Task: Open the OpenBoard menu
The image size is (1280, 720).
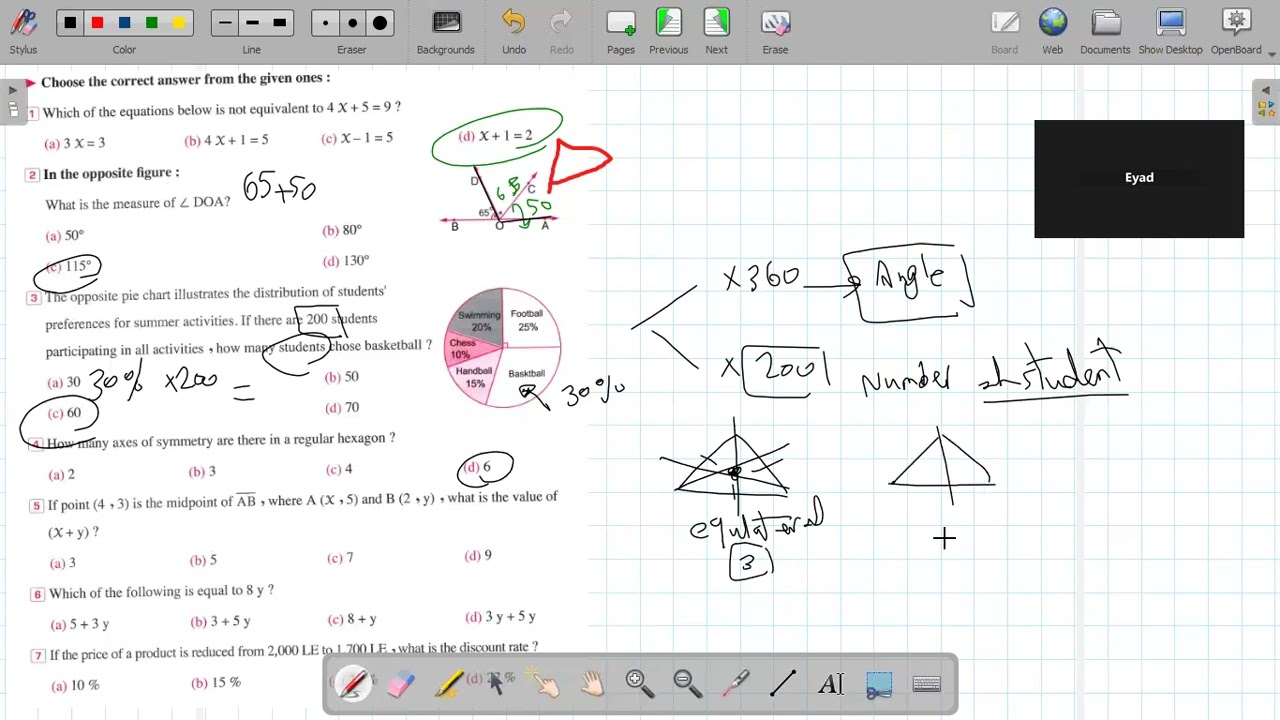Action: pyautogui.click(x=1237, y=32)
